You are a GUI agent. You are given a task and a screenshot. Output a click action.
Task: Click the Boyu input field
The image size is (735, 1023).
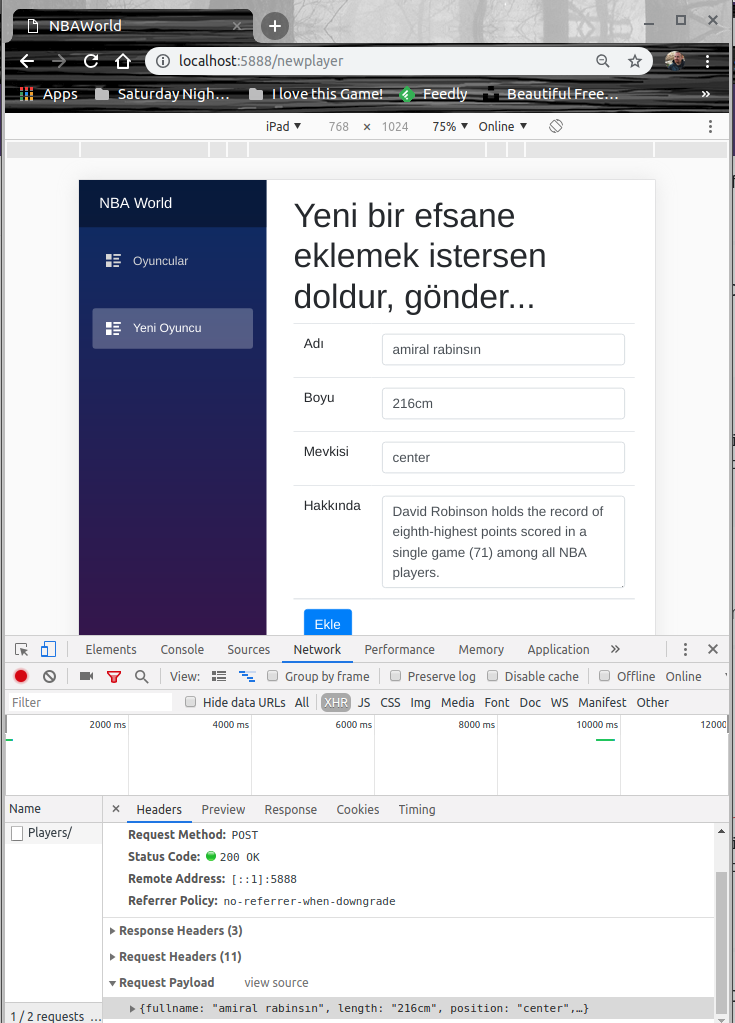coord(502,403)
